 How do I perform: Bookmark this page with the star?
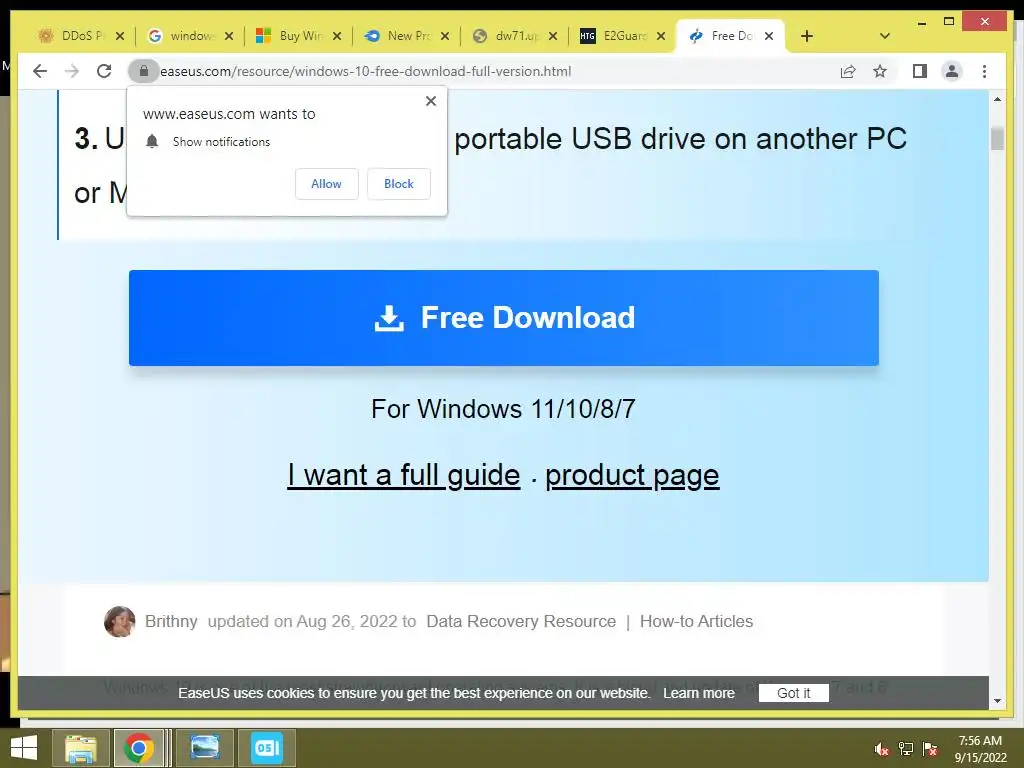click(880, 71)
